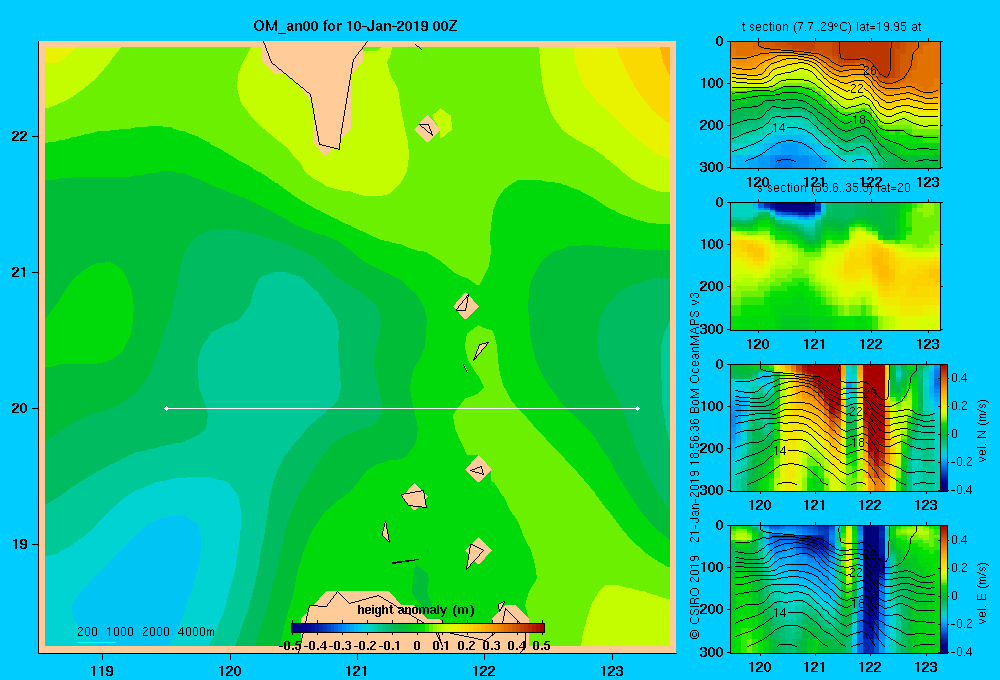Click the 0.5 tick on height anomaly scale
The width and height of the screenshot is (1000, 680).
tap(541, 646)
